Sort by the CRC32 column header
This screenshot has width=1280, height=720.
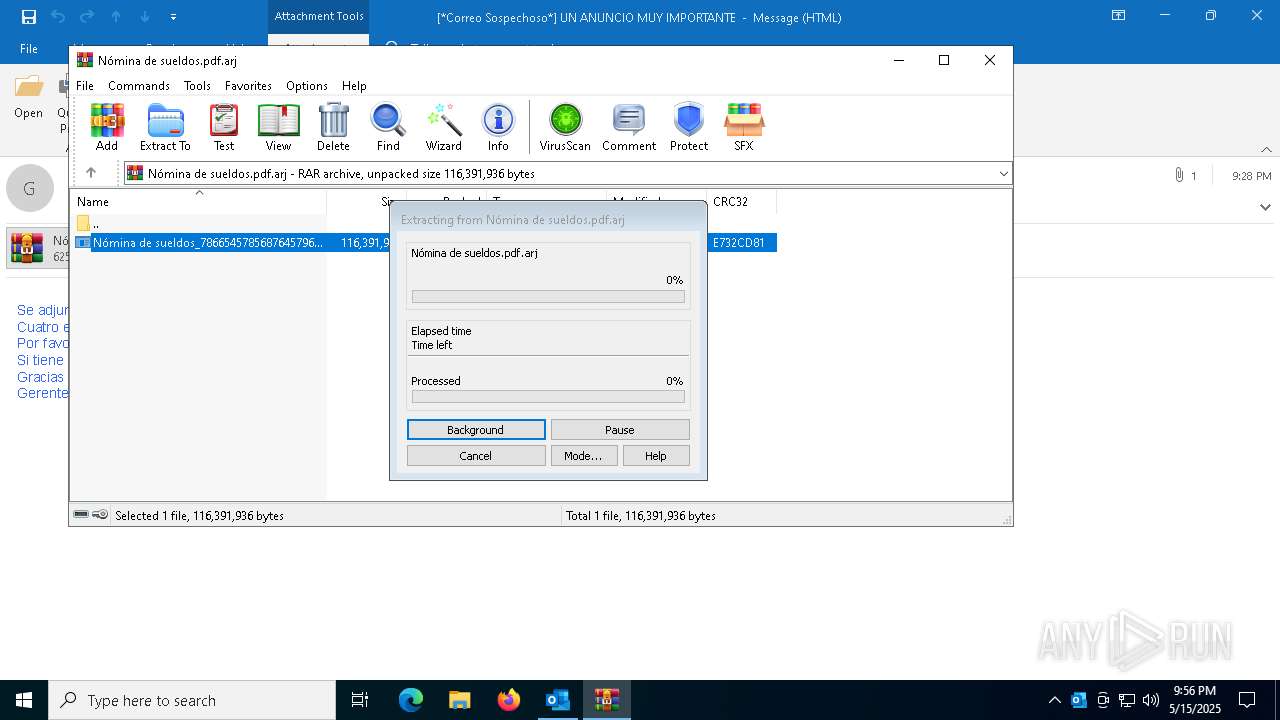pos(741,201)
